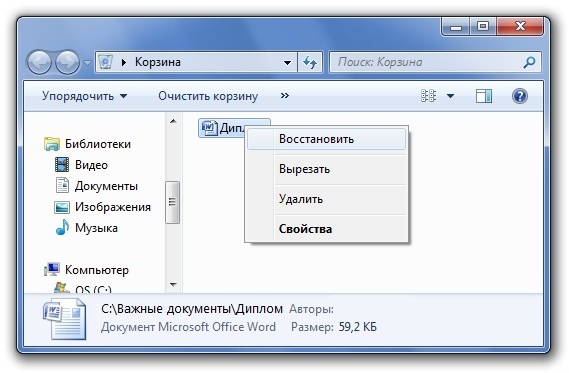Focus the Поиск: Корзина search field
569x373 pixels.
pyautogui.click(x=435, y=62)
